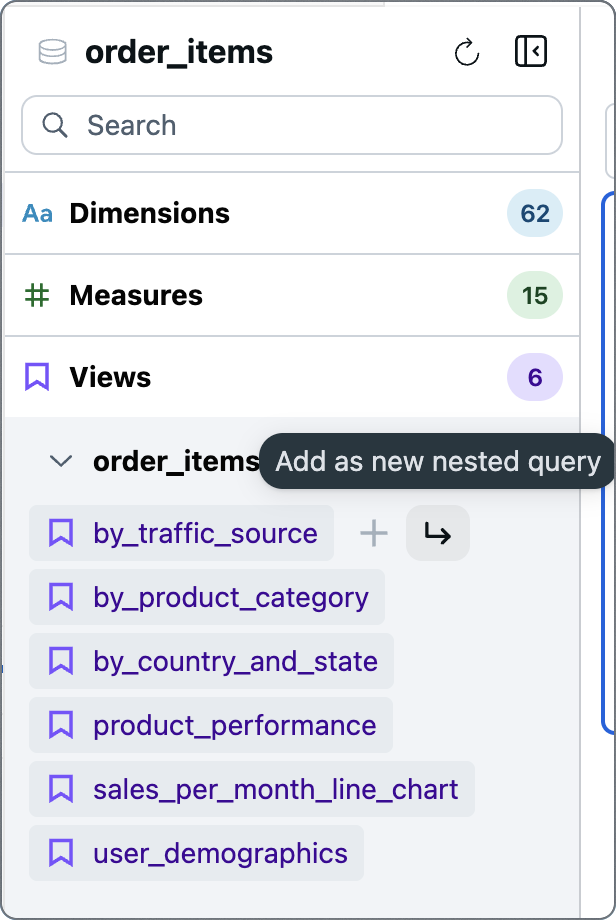616x920 pixels.
Task: Select the Add as new nested query icon
Action: point(437,533)
